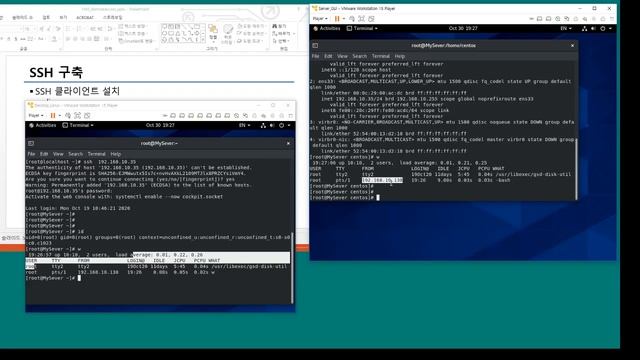The width and height of the screenshot is (640, 360).
Task: Click power icon in embedded VM GNOME bar
Action: coord(281,125)
